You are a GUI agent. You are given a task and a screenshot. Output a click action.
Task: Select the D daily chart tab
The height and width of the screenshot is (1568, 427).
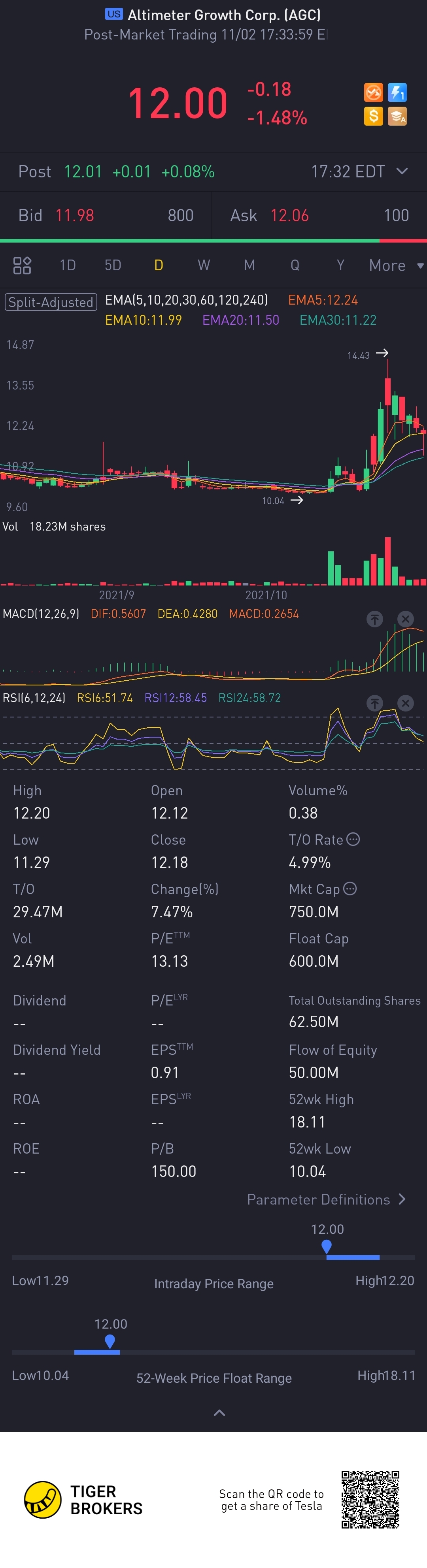pos(159,265)
